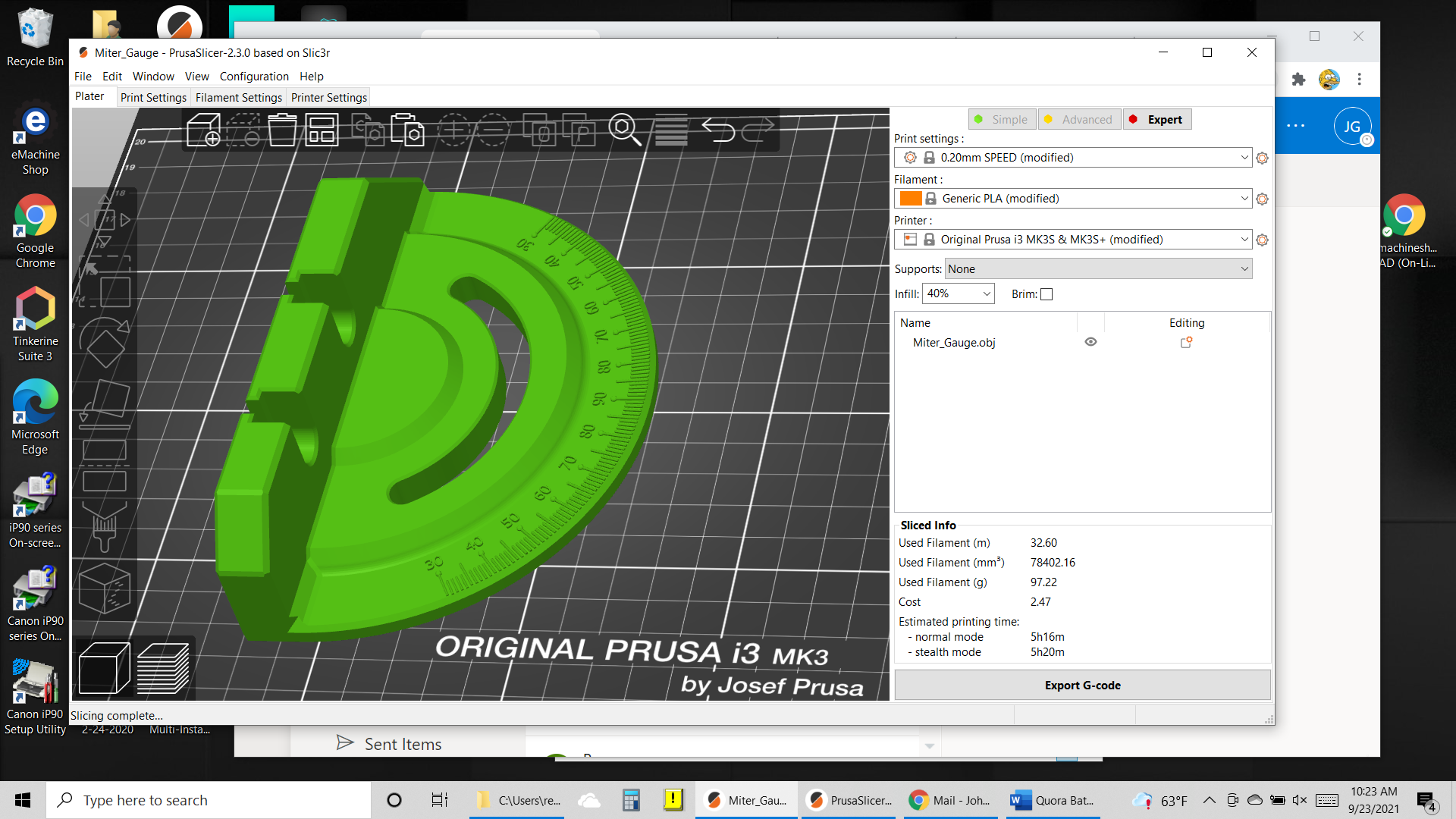This screenshot has width=1456, height=819.
Task: Click the orange filament color swatch
Action: point(912,198)
